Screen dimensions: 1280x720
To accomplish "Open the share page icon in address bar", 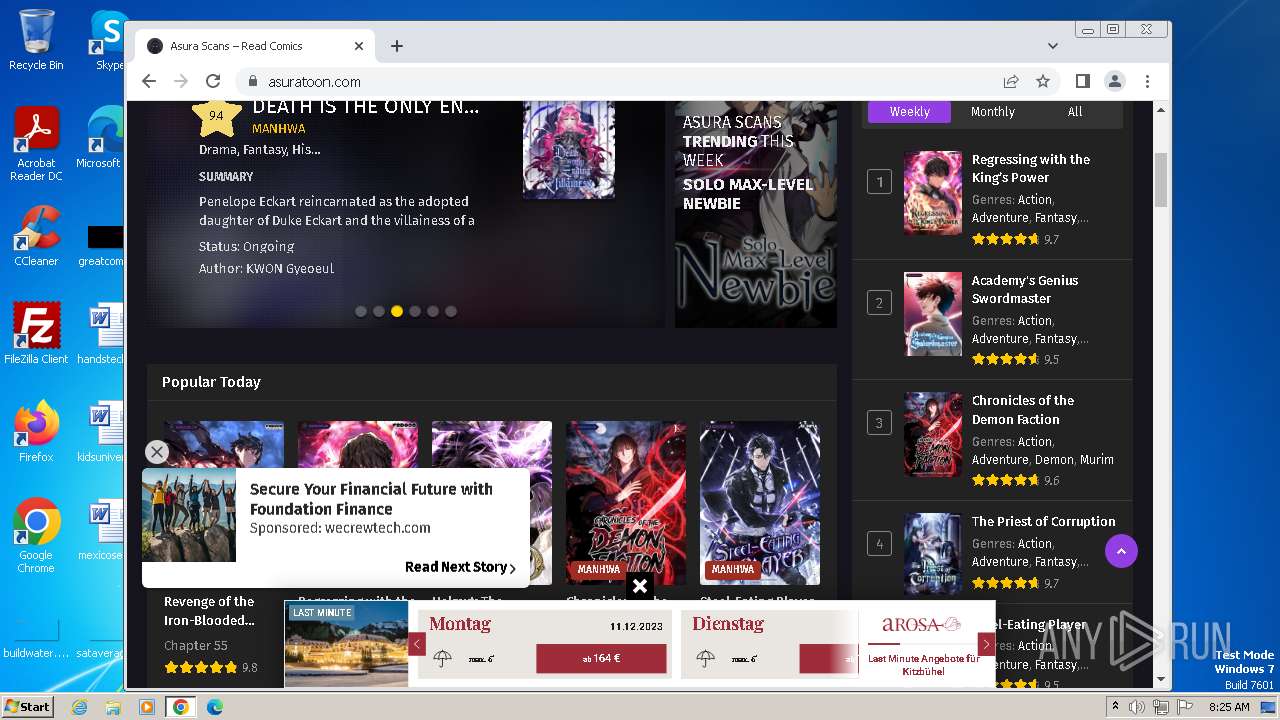I will click(1011, 81).
